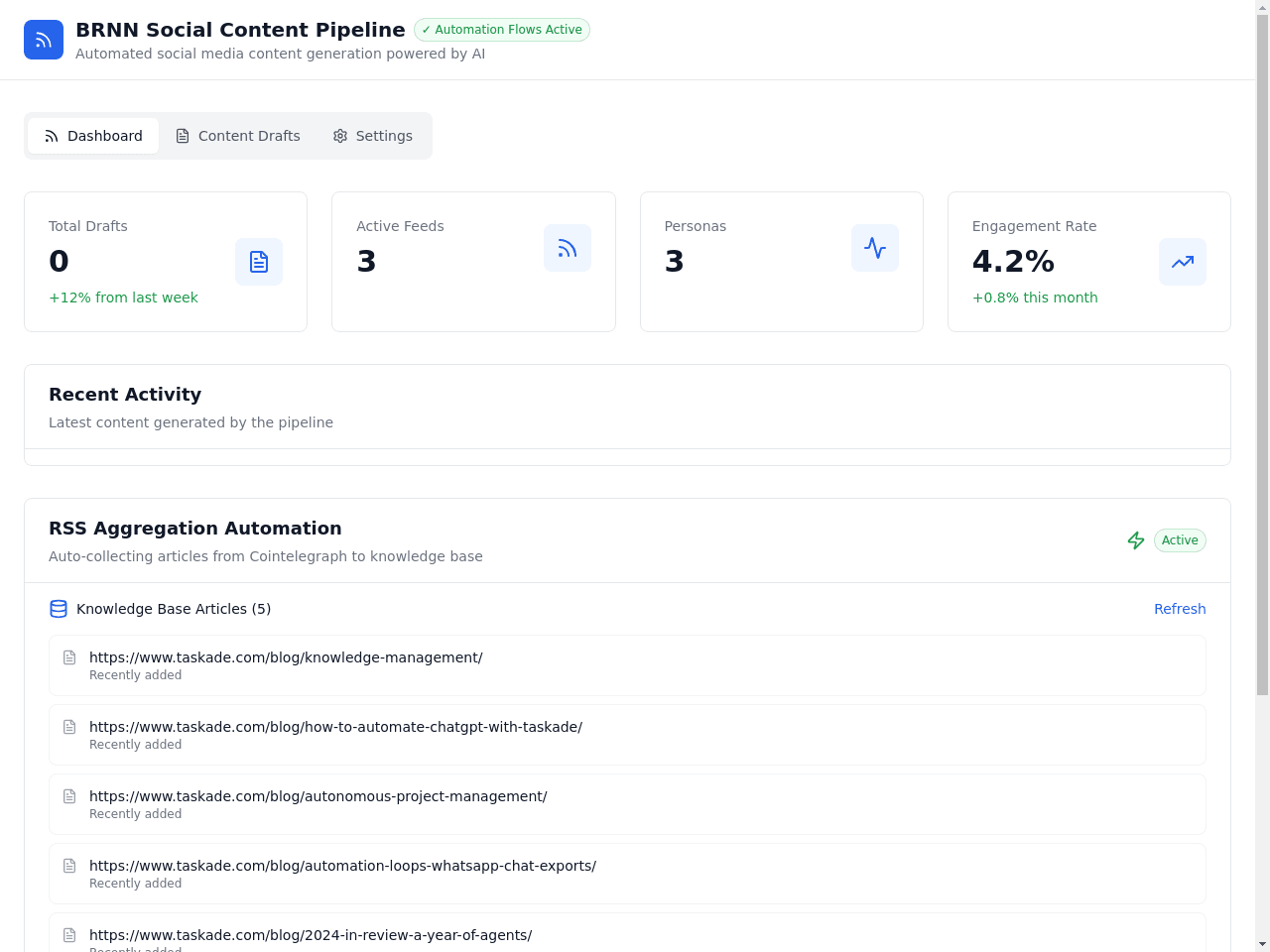The image size is (1270, 952).
Task: Click the scrollbar down arrow
Action: [x=1262, y=944]
